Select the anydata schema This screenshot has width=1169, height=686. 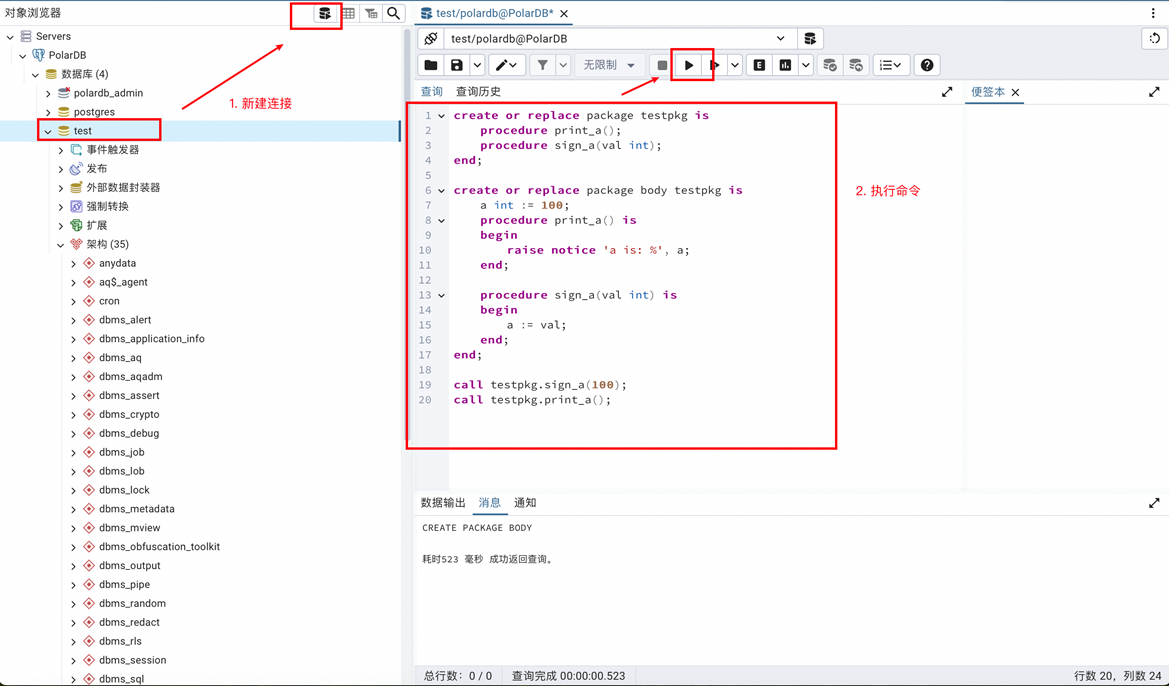tap(117, 263)
